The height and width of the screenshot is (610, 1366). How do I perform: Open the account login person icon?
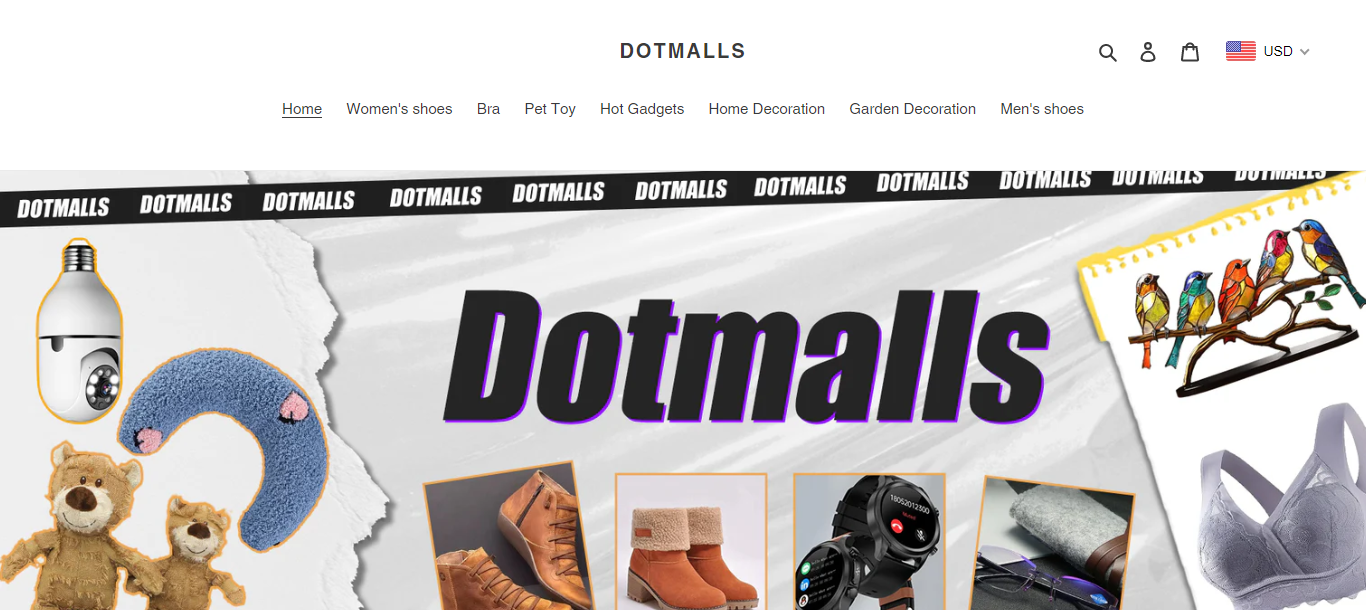[1148, 52]
